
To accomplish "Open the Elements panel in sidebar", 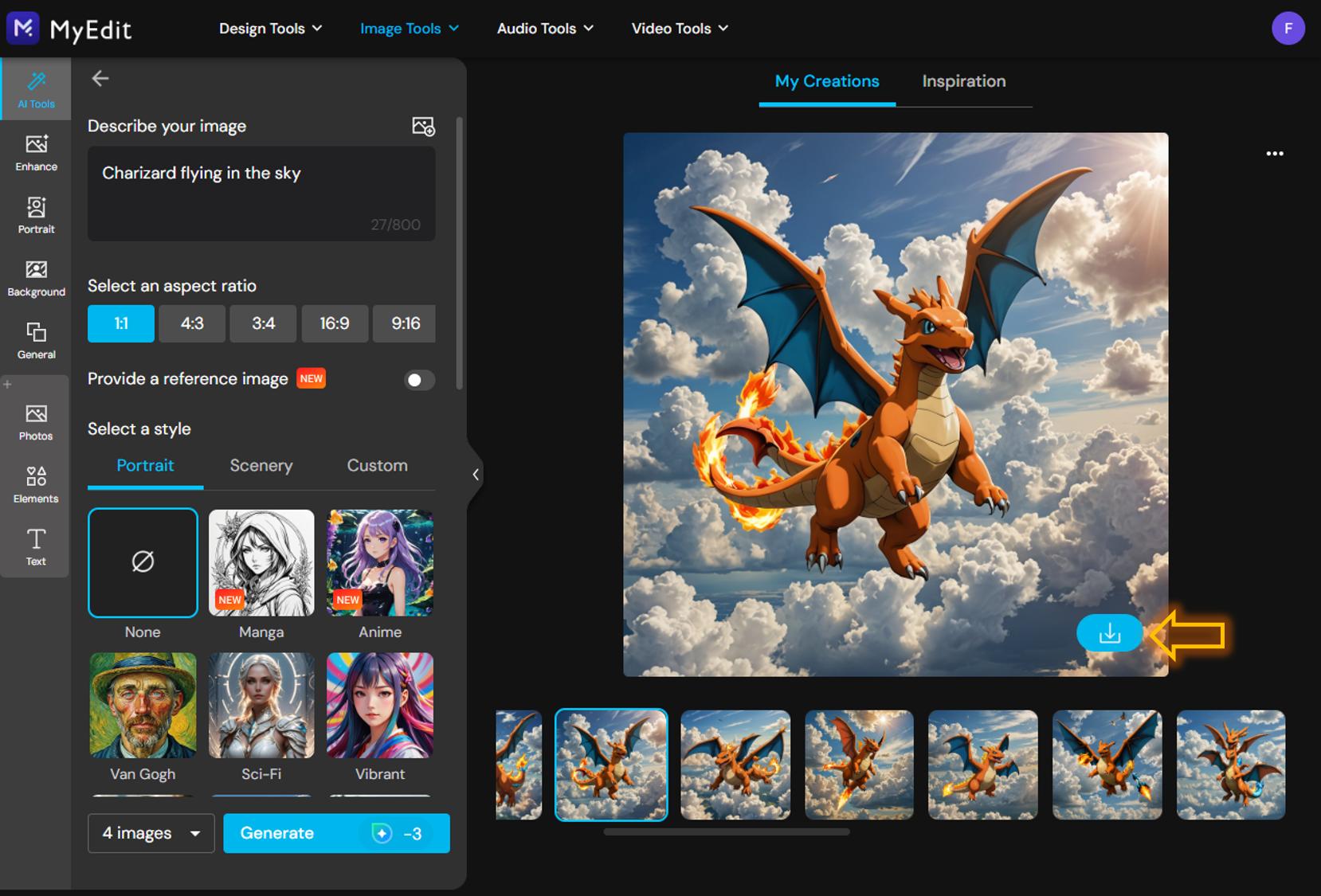I will point(36,484).
